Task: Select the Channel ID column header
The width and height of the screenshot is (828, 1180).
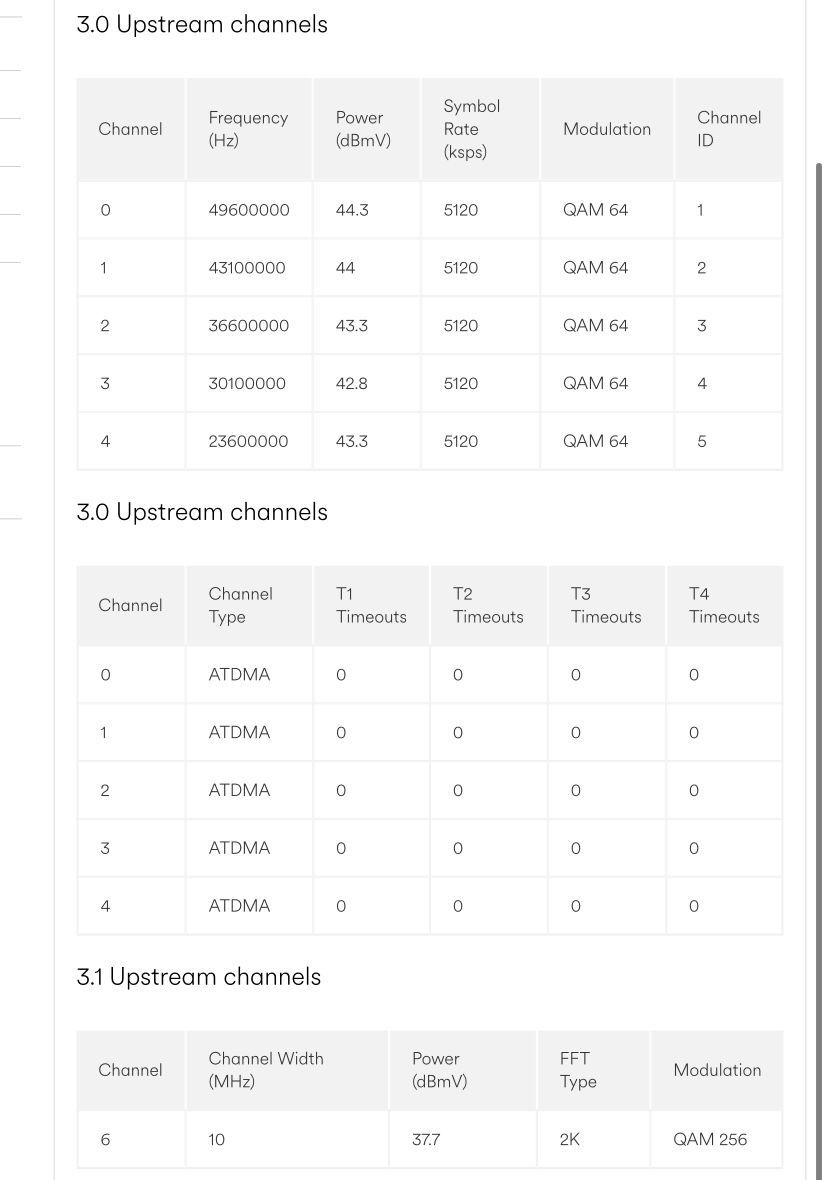Action: tap(728, 129)
